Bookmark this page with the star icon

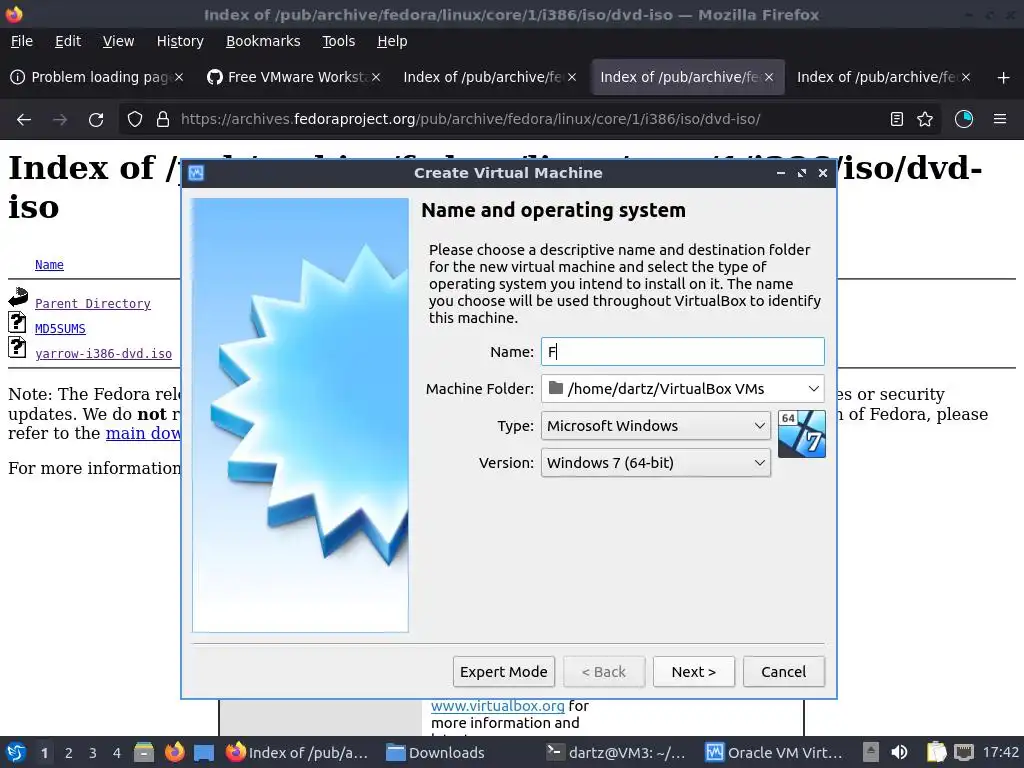pos(925,120)
